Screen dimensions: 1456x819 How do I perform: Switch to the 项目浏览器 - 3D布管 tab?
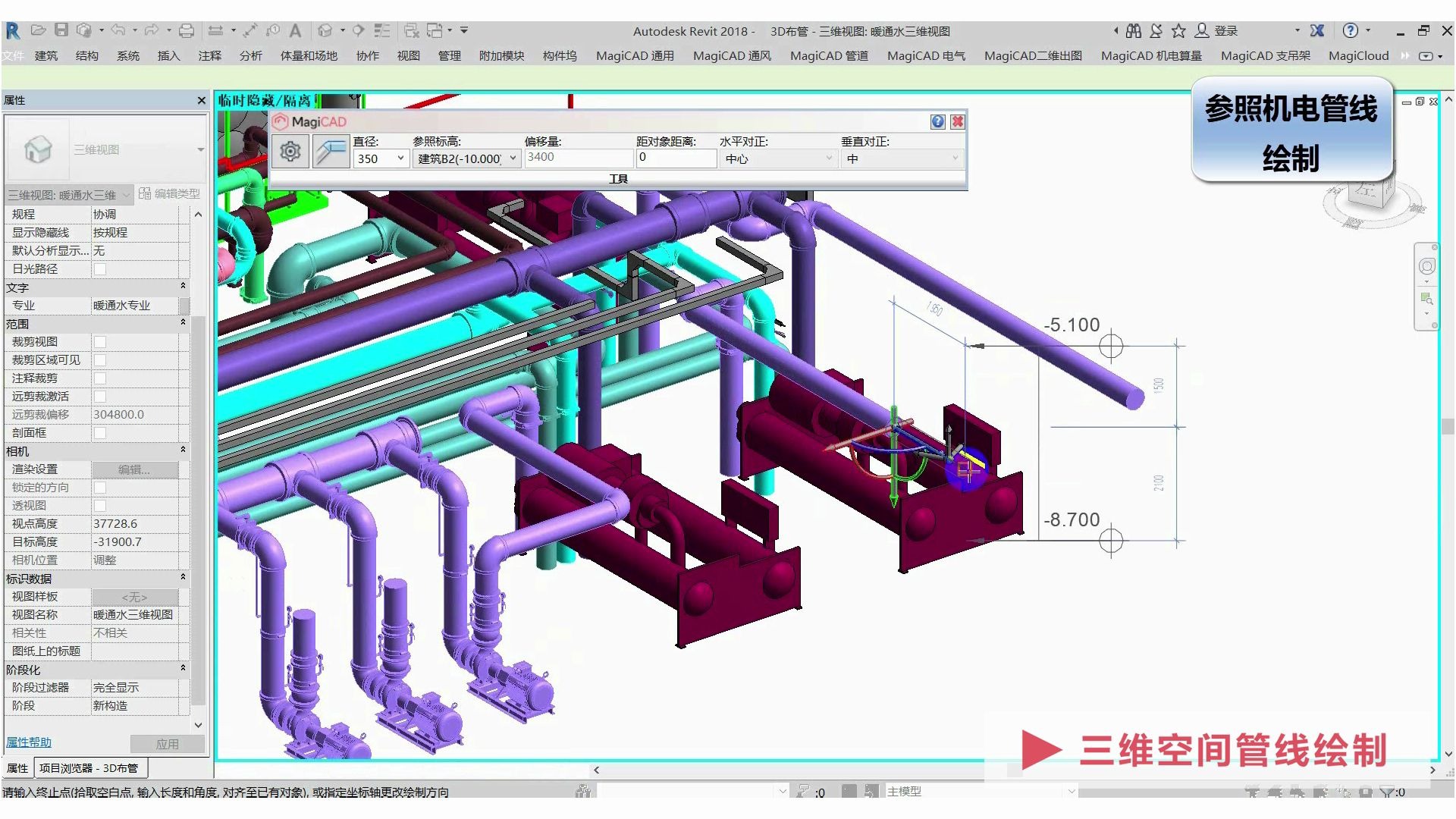pyautogui.click(x=89, y=768)
